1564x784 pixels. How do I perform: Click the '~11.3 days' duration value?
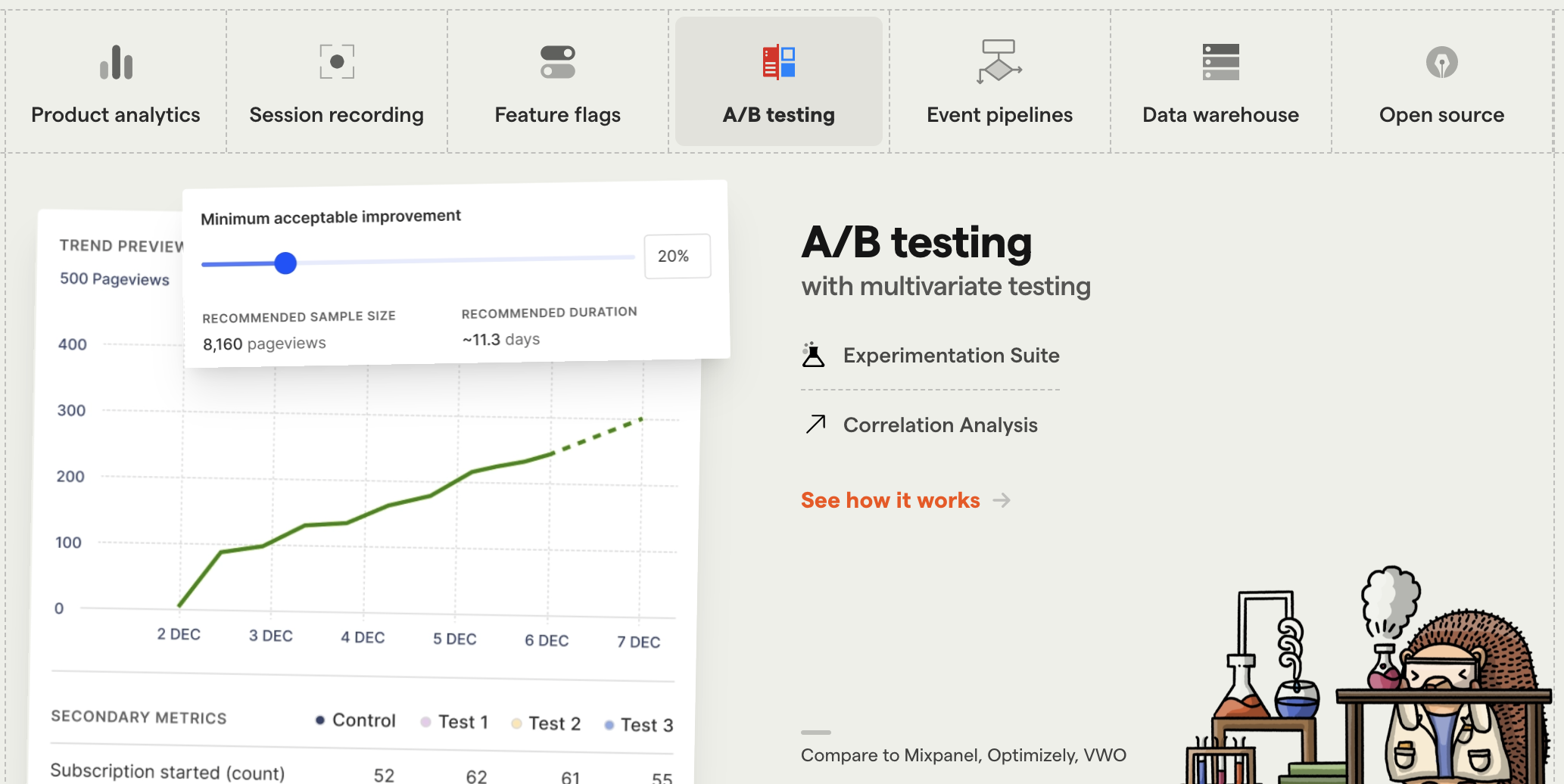(x=501, y=339)
